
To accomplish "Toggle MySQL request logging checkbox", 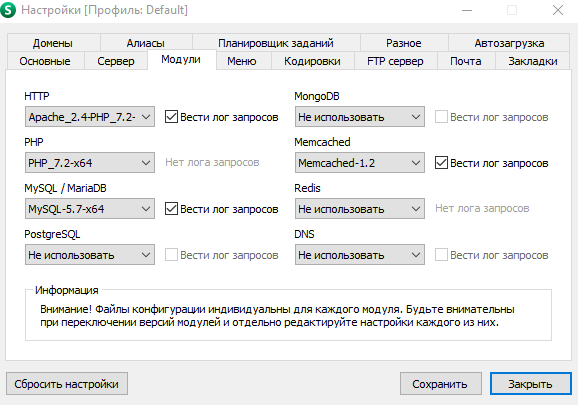I will 171,209.
